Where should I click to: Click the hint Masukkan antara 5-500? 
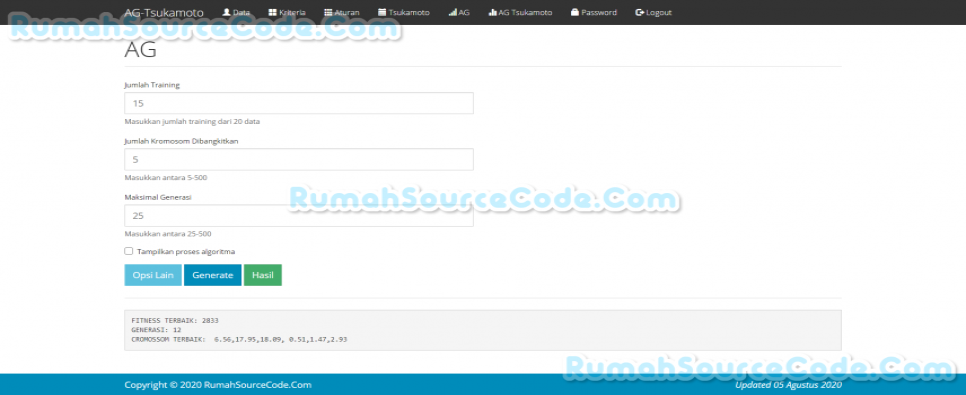point(166,177)
